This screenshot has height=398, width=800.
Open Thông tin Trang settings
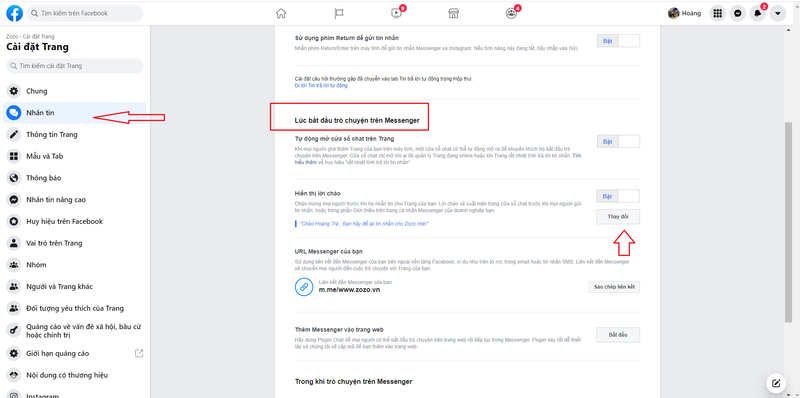pos(74,135)
